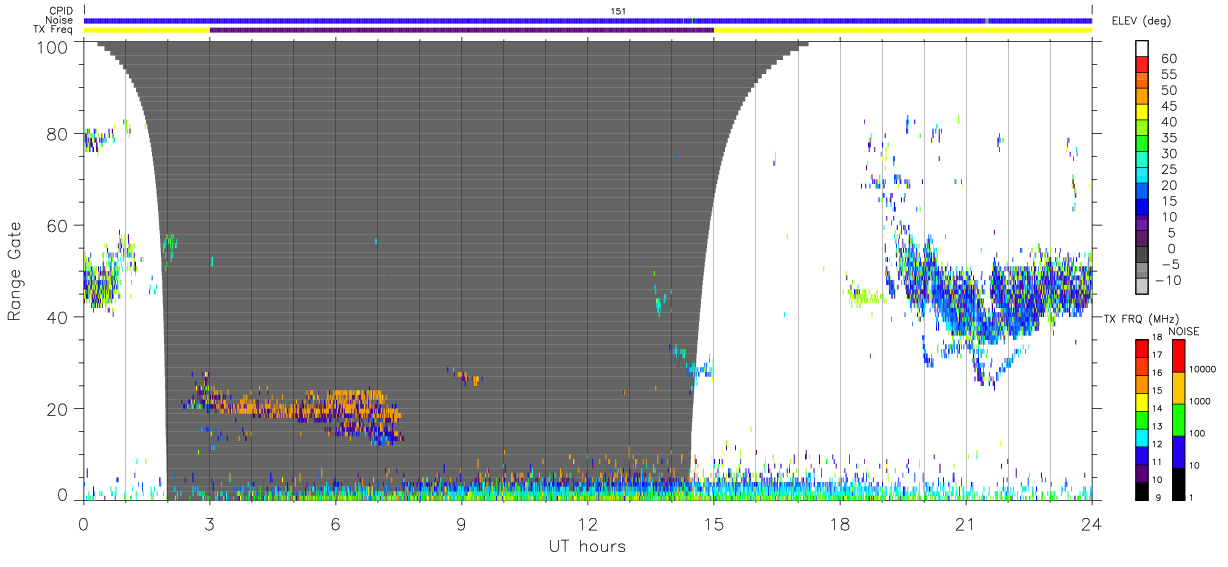Click the orange segment of TX frequency colorbar
The height and width of the screenshot is (567, 1228).
[x=1143, y=384]
